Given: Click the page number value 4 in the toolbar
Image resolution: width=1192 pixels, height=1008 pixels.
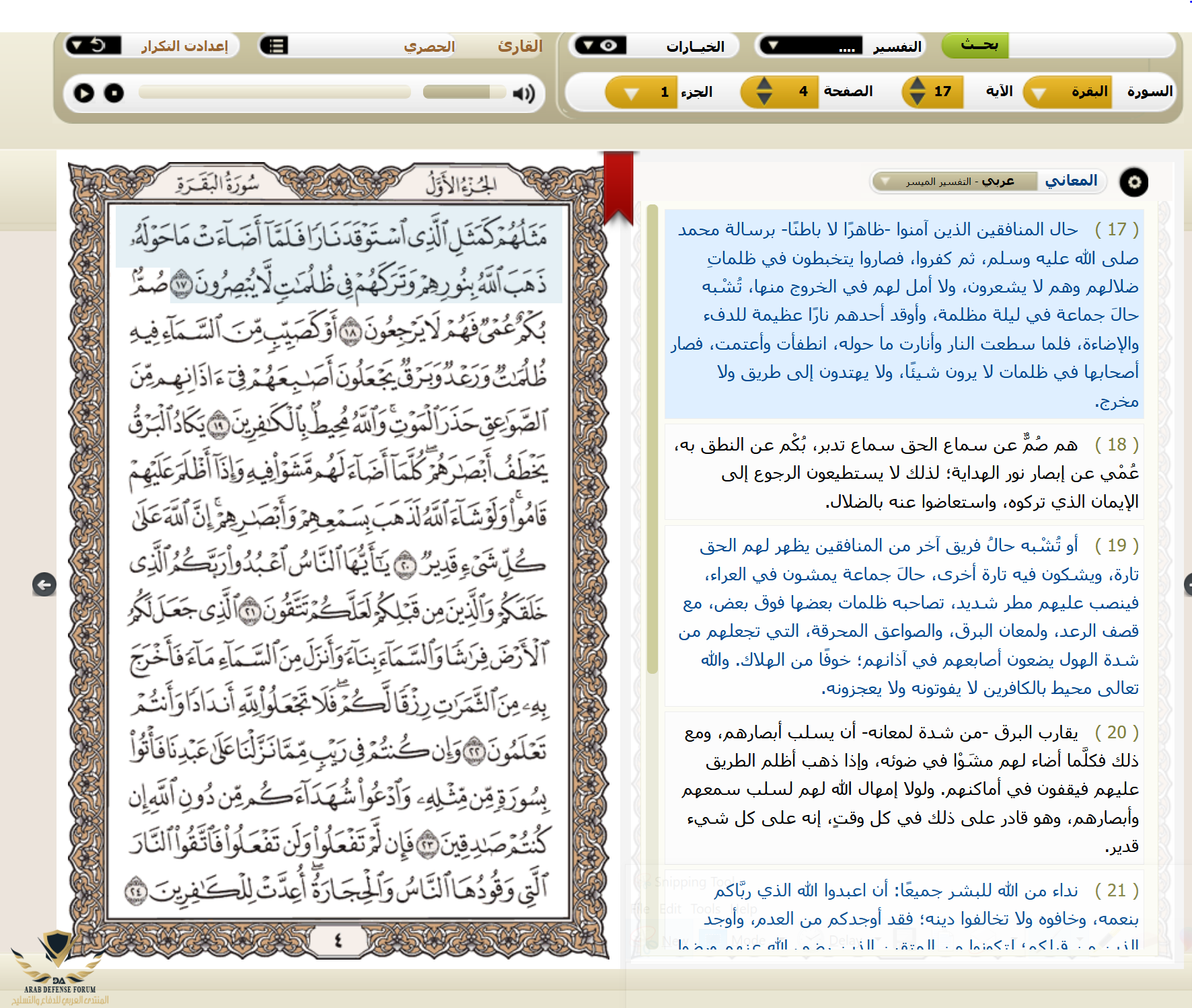Looking at the screenshot, I should [x=803, y=91].
